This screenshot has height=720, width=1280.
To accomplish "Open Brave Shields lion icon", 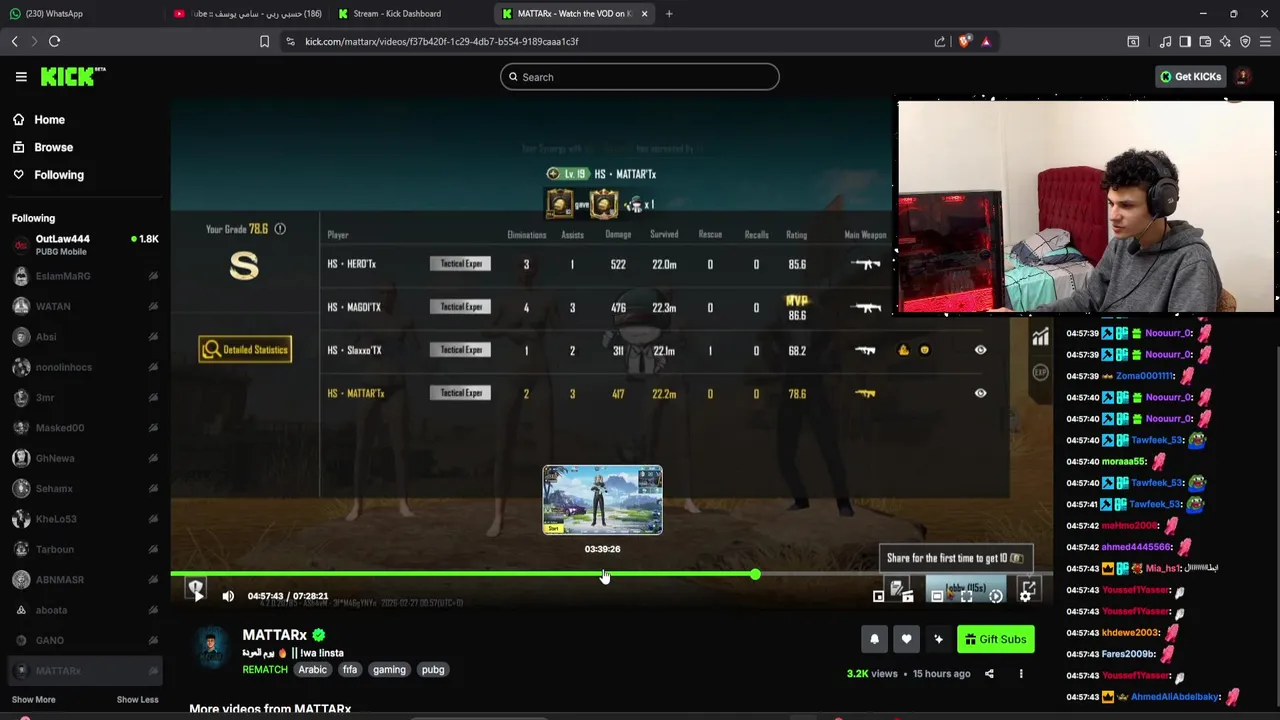I will (964, 41).
